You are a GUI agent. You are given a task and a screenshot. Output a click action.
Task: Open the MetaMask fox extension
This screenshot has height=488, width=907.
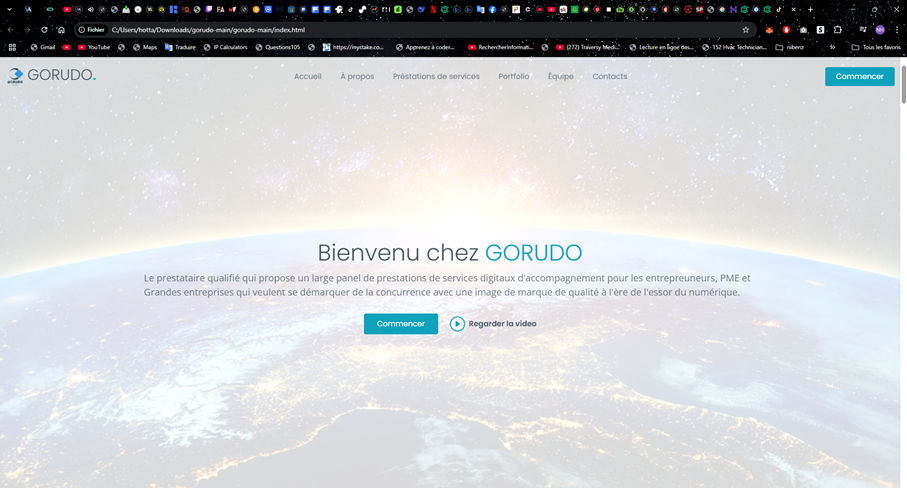point(769,29)
